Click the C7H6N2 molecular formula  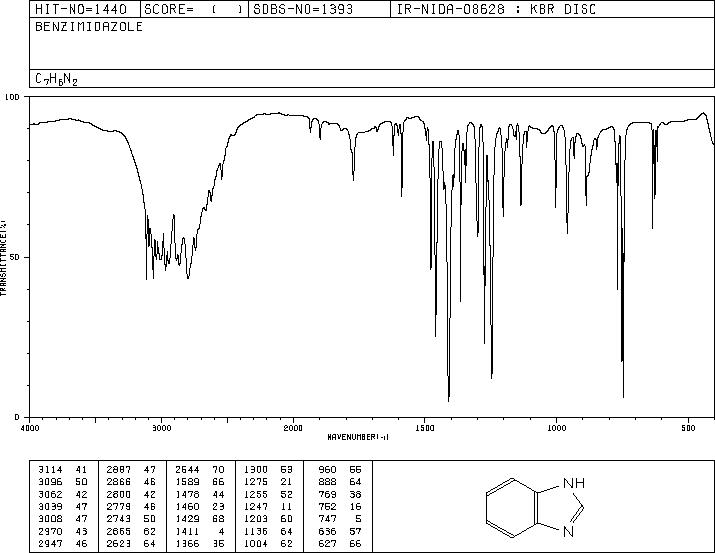[57, 79]
